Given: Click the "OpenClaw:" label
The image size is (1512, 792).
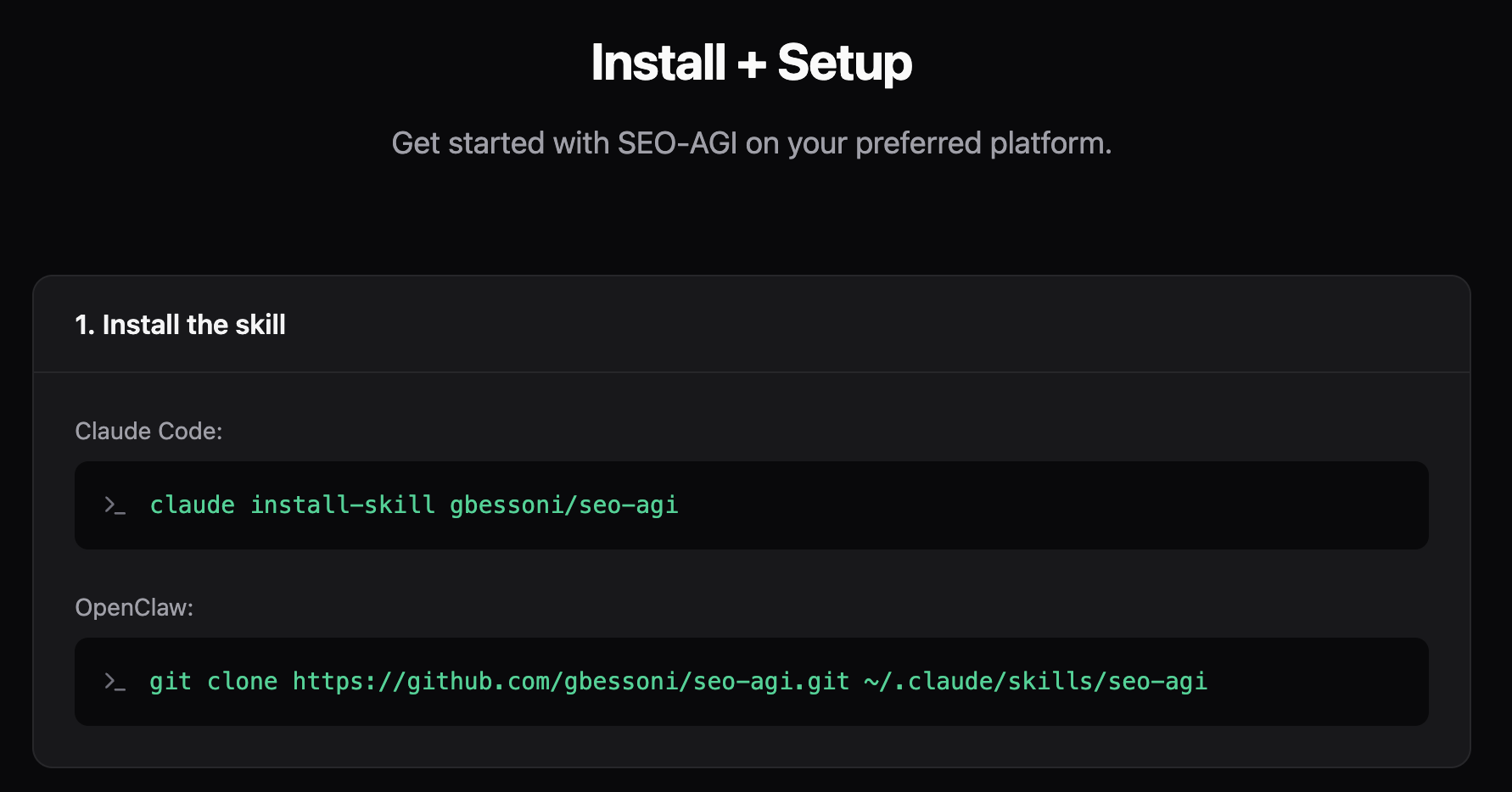Looking at the screenshot, I should pos(134,607).
